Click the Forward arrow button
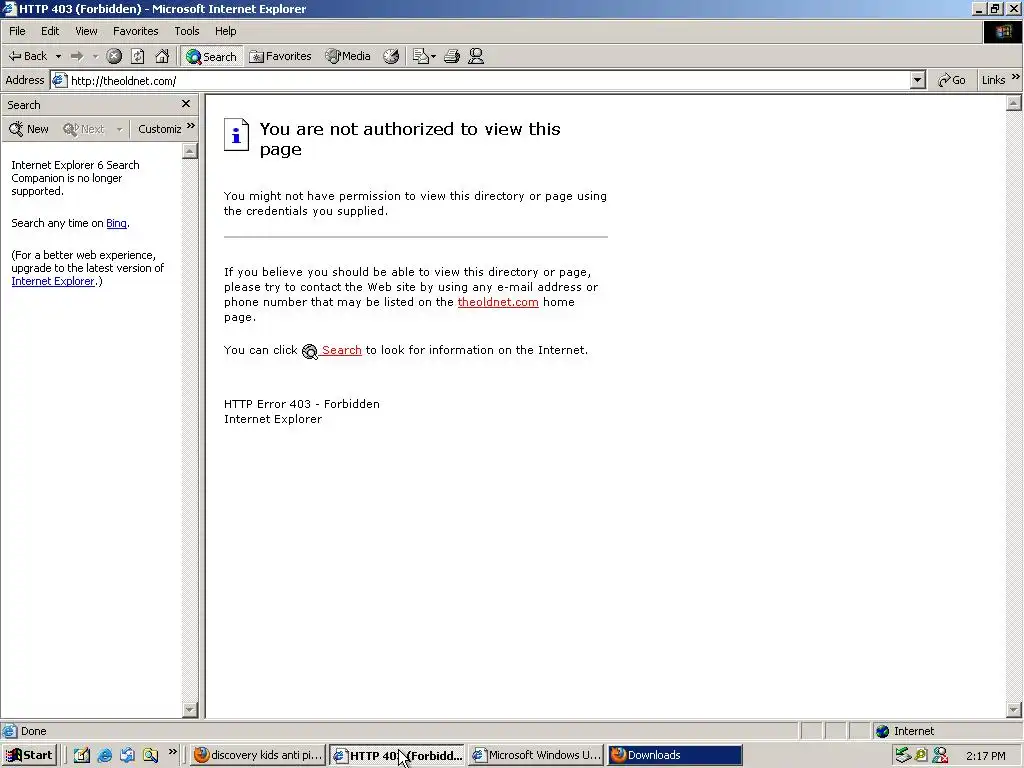Image resolution: width=1024 pixels, height=768 pixels. 77,56
